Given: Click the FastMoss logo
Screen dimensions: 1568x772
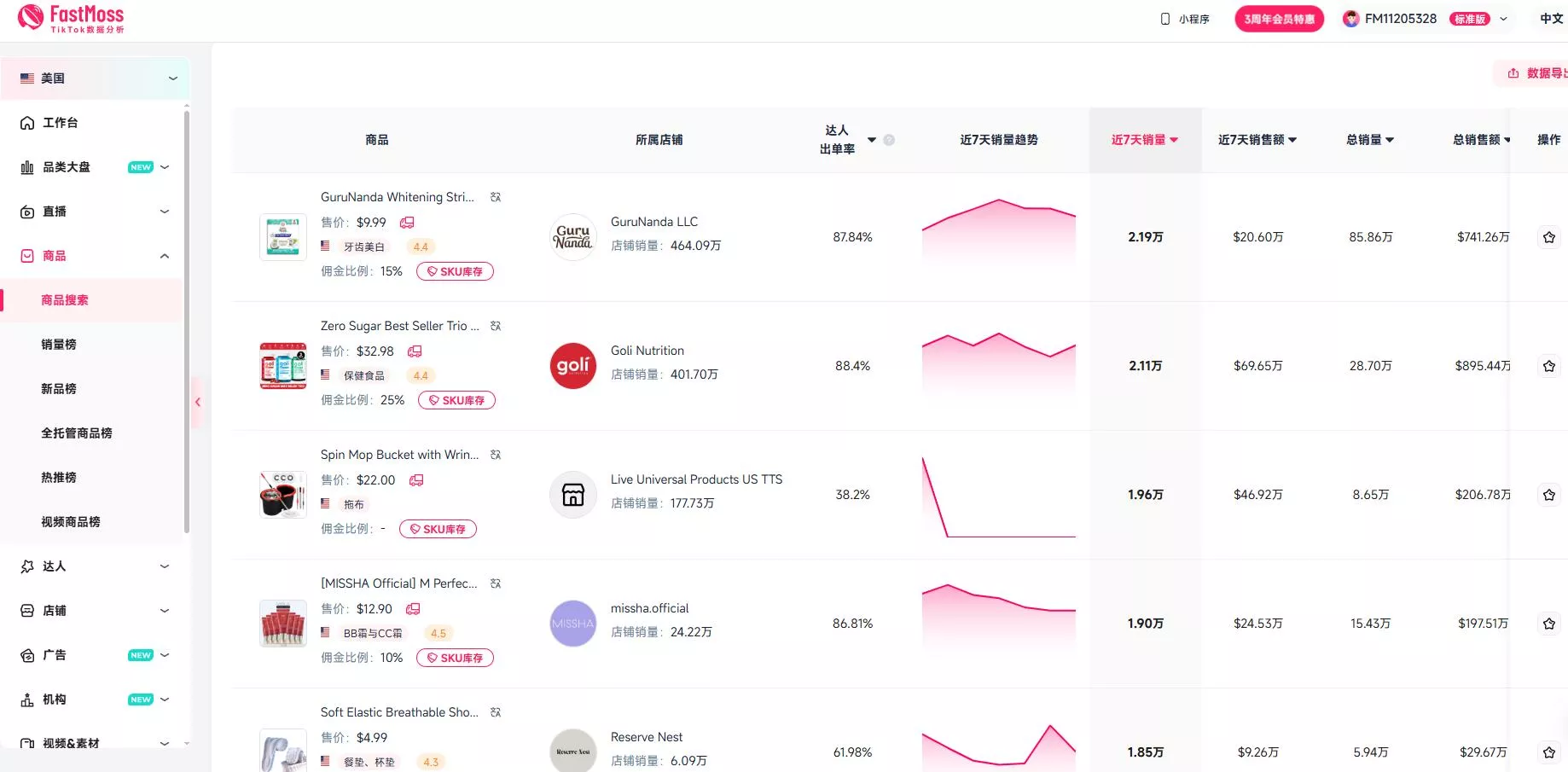Looking at the screenshot, I should 71,18.
